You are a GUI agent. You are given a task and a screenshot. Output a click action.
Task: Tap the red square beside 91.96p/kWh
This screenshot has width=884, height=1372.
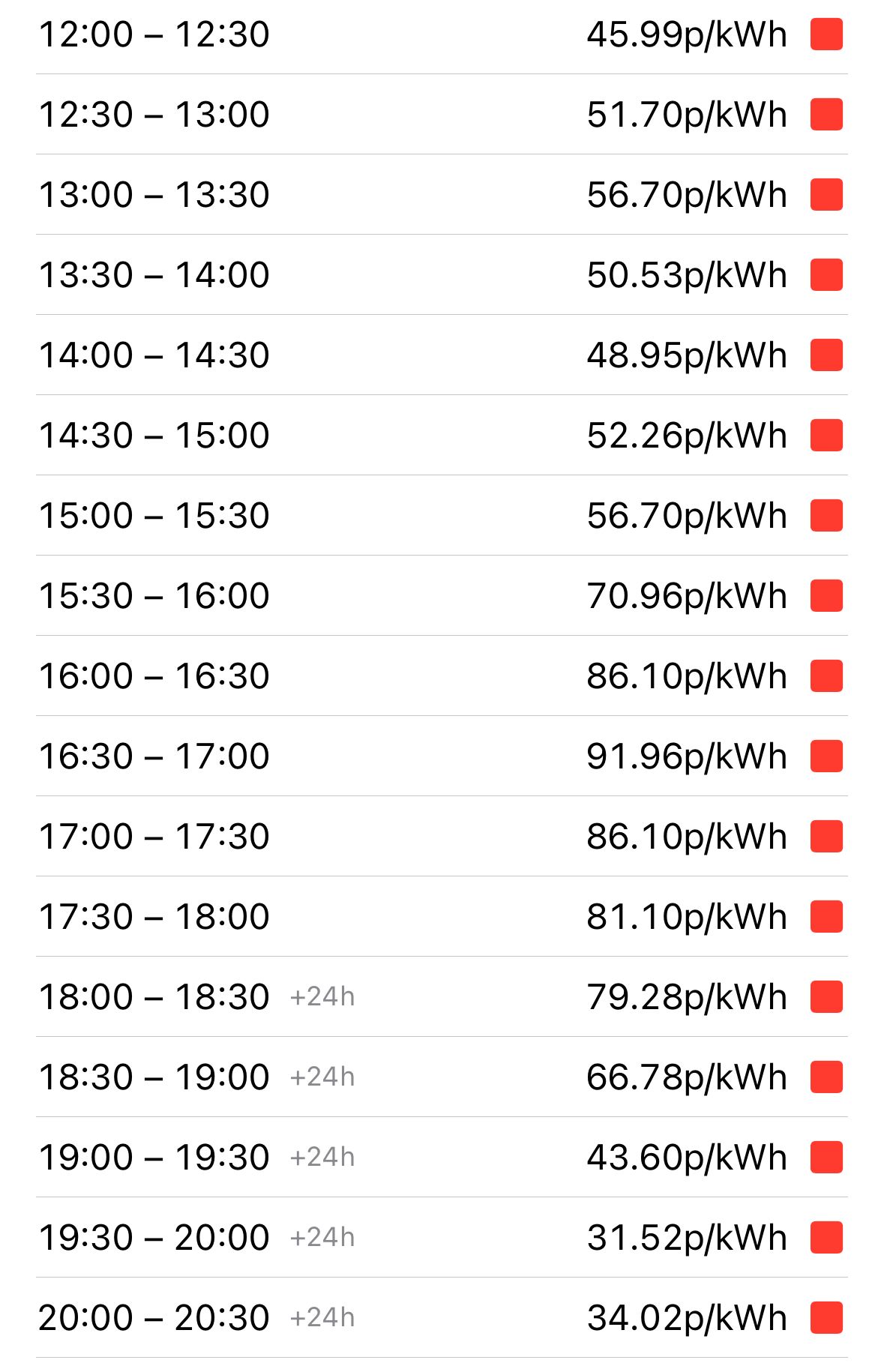pyautogui.click(x=826, y=756)
